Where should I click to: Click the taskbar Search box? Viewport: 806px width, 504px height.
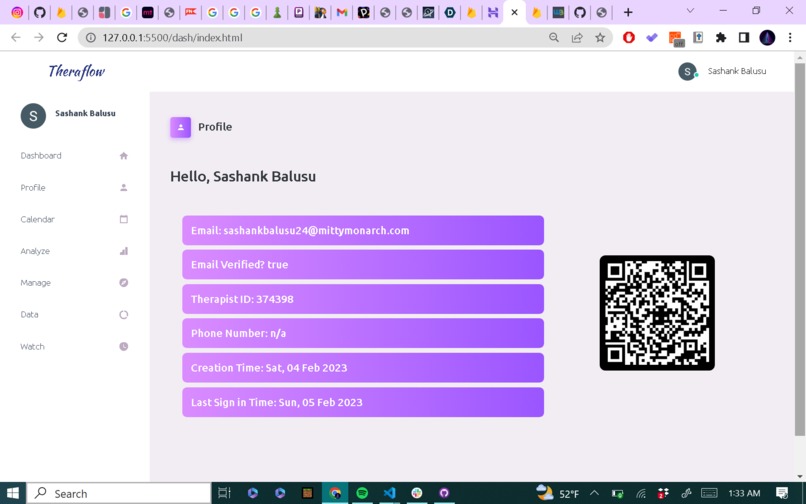tap(119, 494)
